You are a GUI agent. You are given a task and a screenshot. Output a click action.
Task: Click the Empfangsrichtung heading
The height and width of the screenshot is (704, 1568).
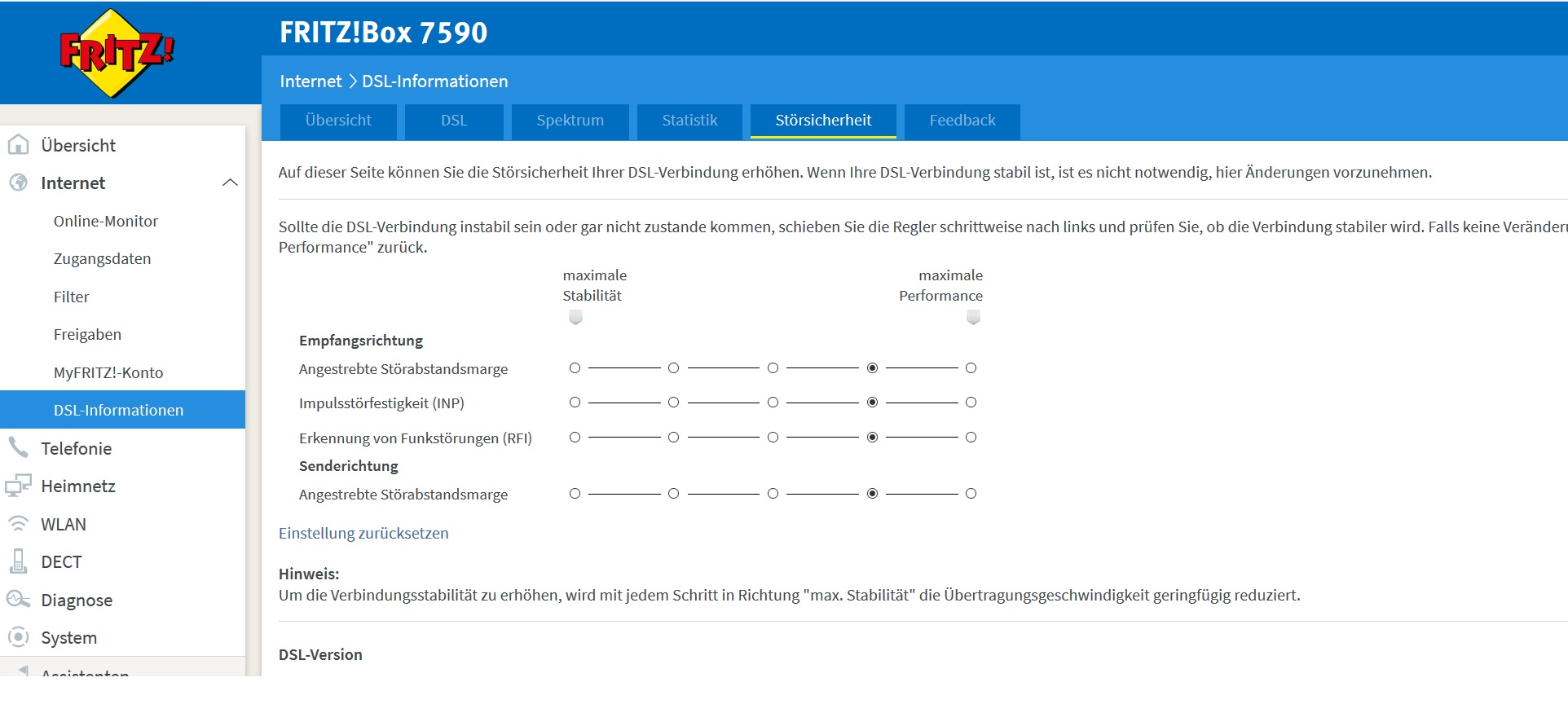[361, 341]
